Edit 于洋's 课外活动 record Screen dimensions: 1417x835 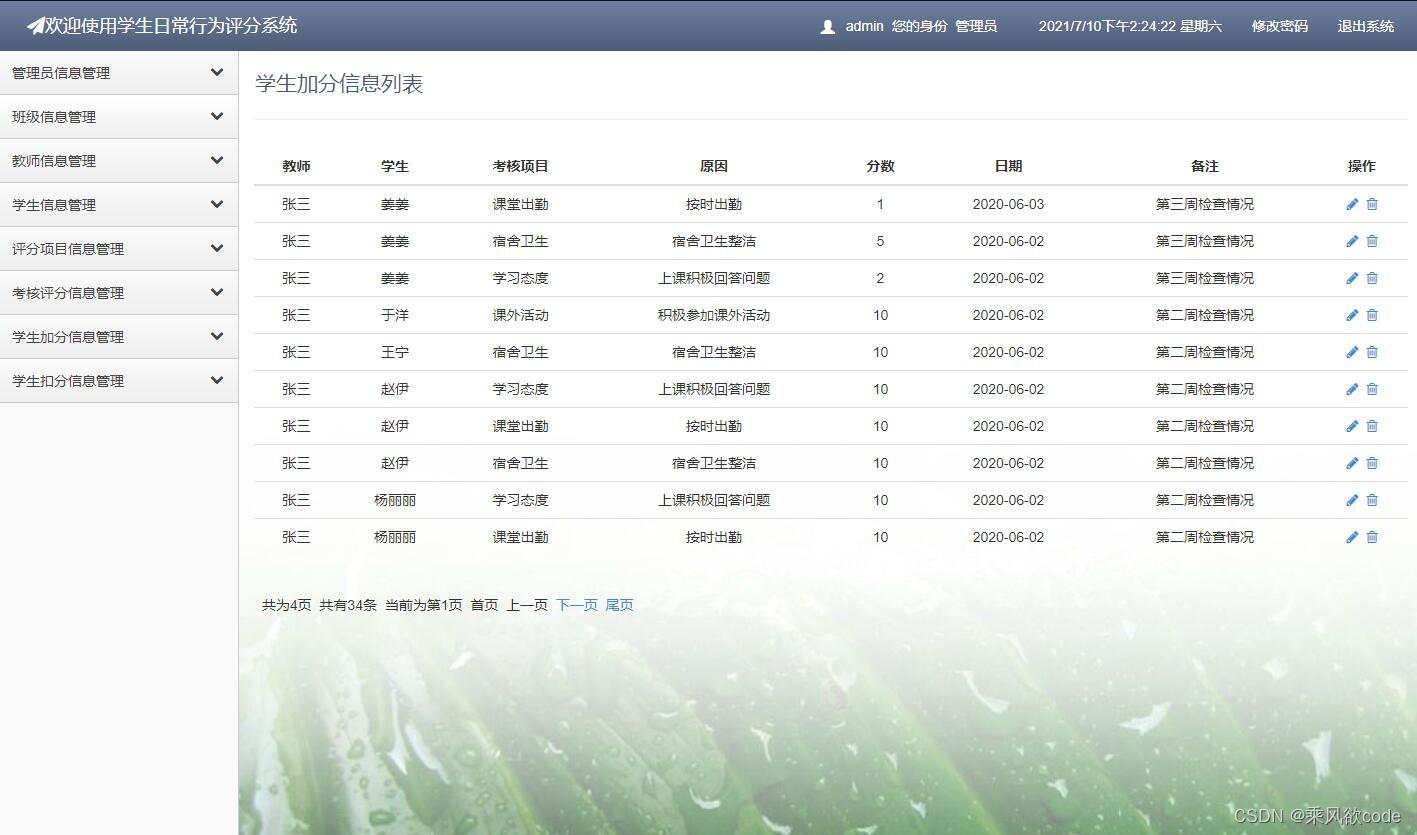[1351, 315]
